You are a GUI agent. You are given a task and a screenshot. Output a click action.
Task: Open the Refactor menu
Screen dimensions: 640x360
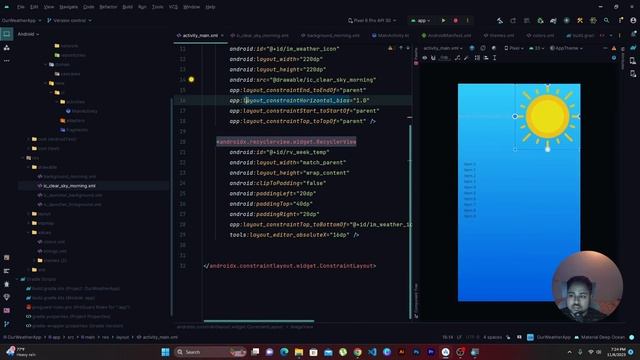click(x=108, y=7)
